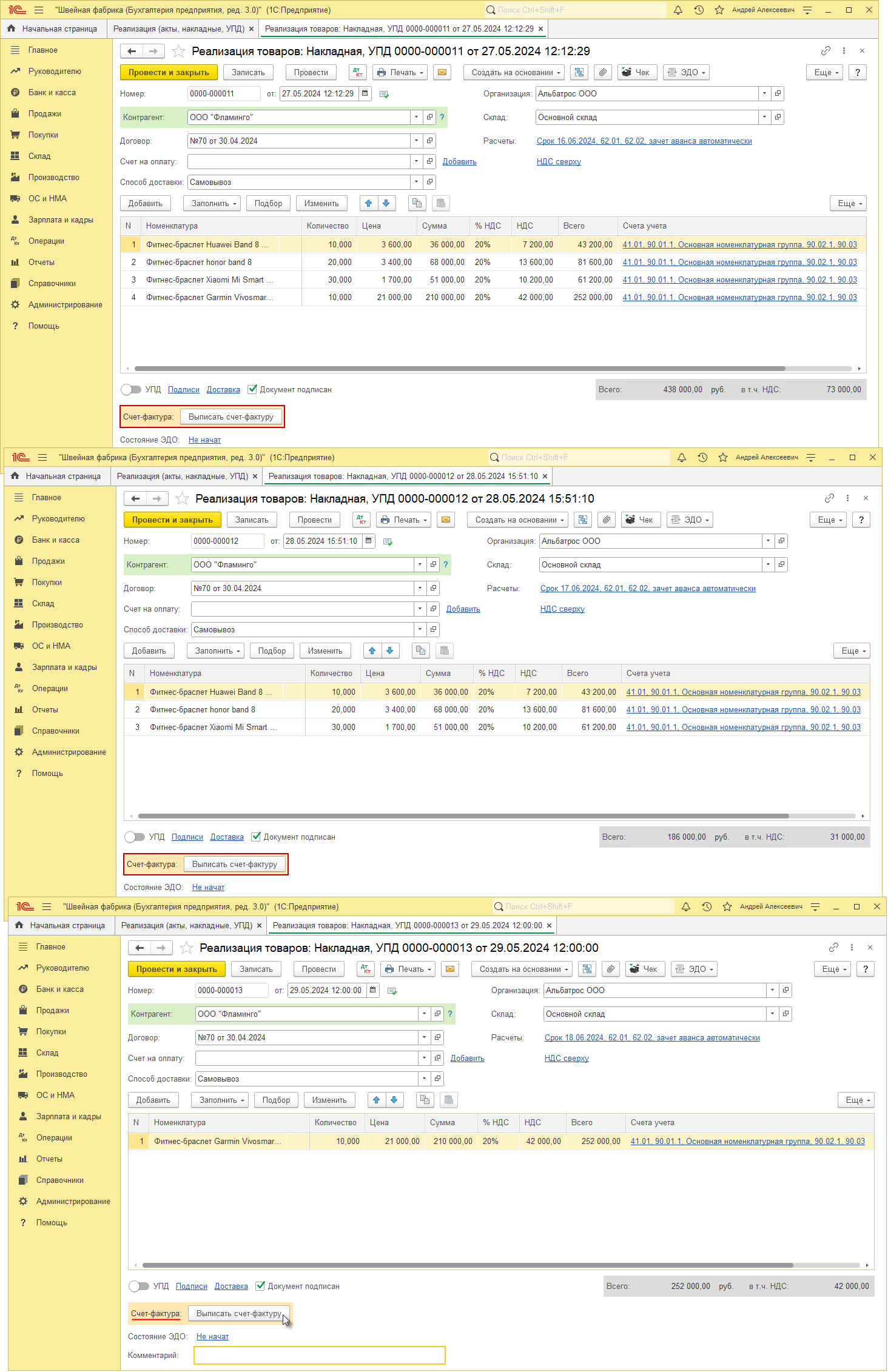Screen dimensions: 888x1372
Task: Move row down with the arrow icon in document 0000-000011
Action: 386,203
